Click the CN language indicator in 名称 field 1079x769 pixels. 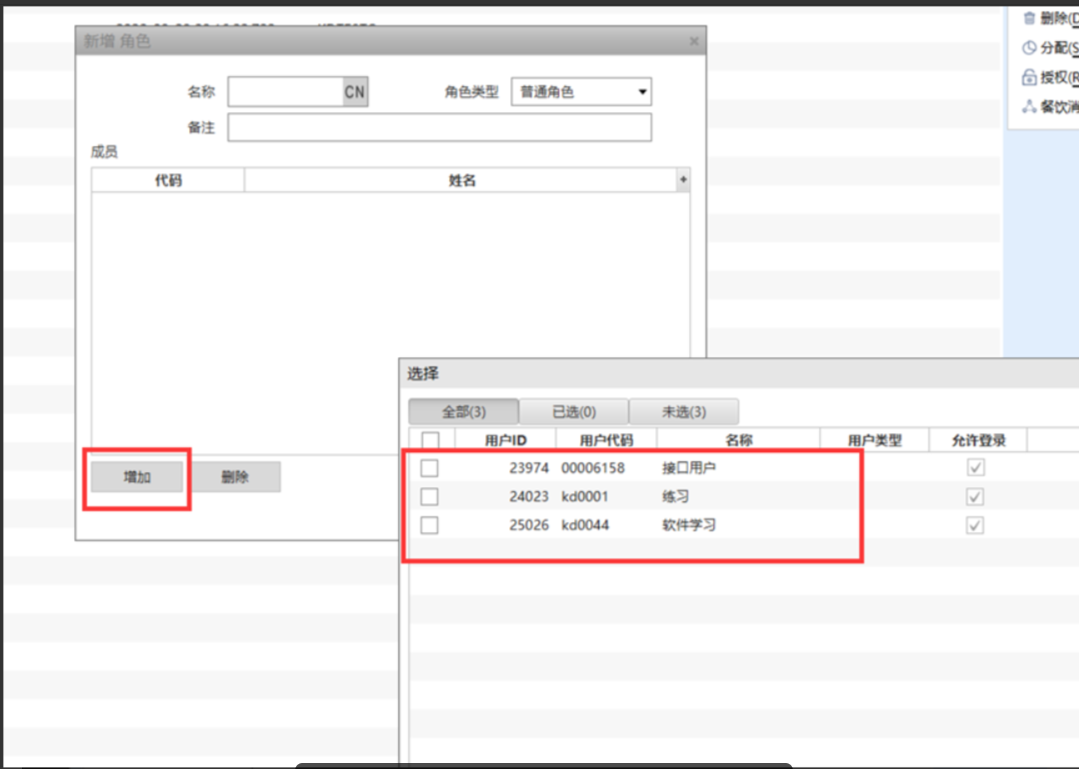(355, 92)
